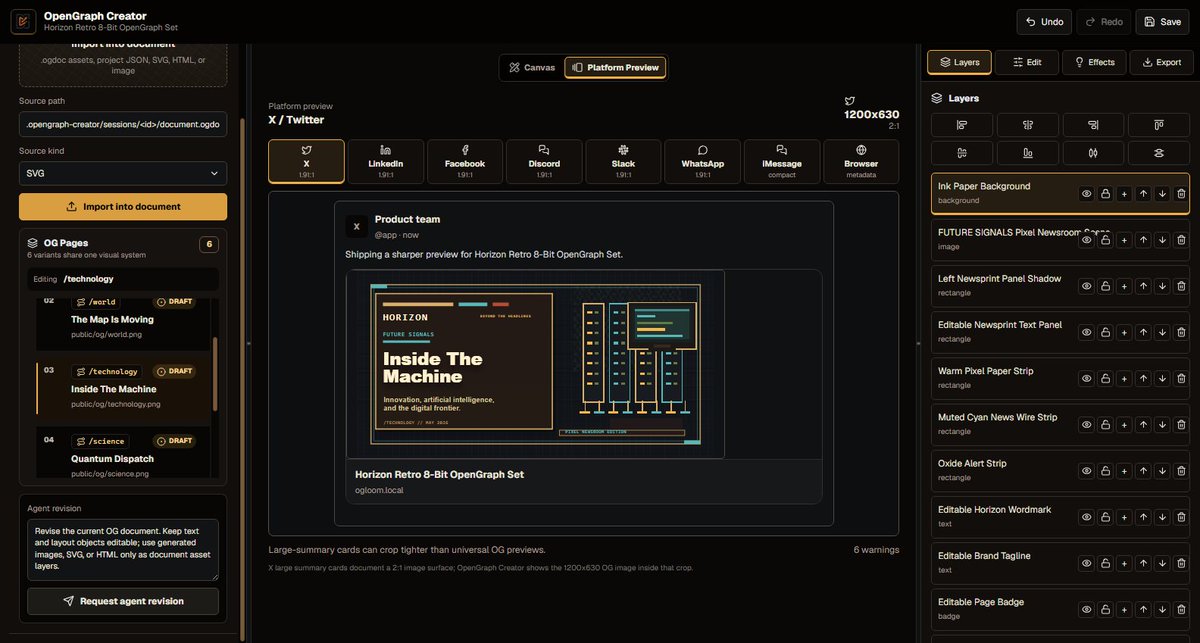Align layers to vertical center
Screen dimensions: 1200x643
pos(962,153)
